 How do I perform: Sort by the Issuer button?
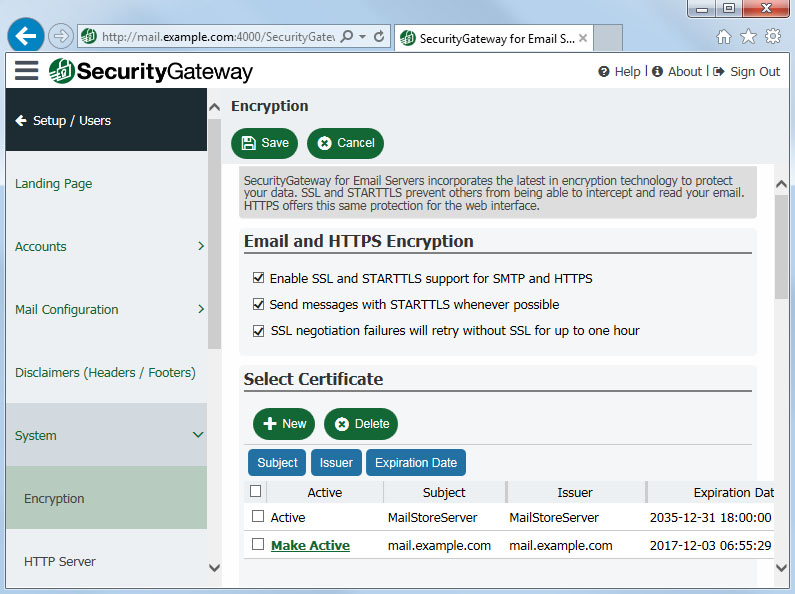pyautogui.click(x=336, y=463)
